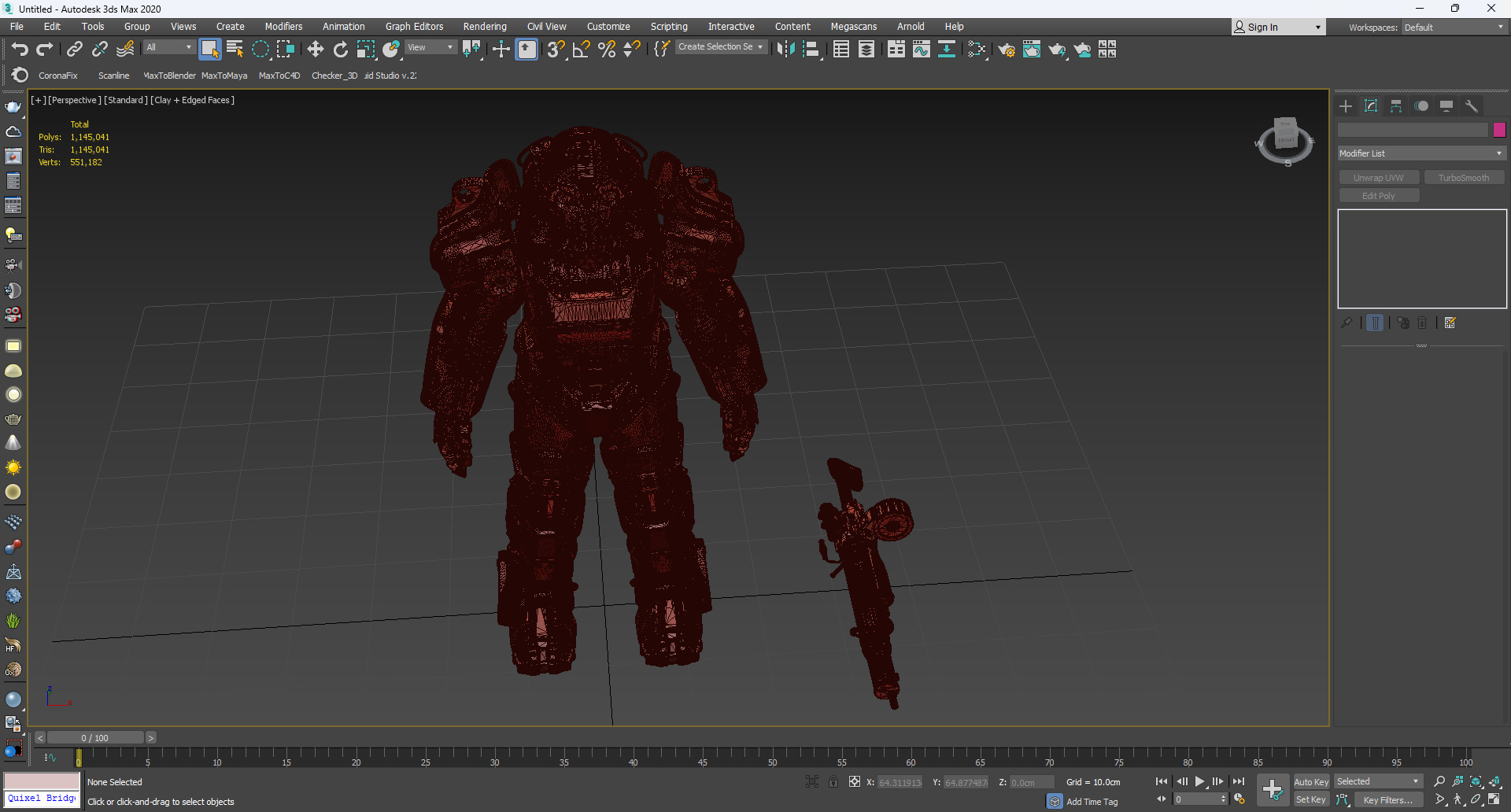
Task: Click Render Production teapot icon
Action: pos(1057,50)
